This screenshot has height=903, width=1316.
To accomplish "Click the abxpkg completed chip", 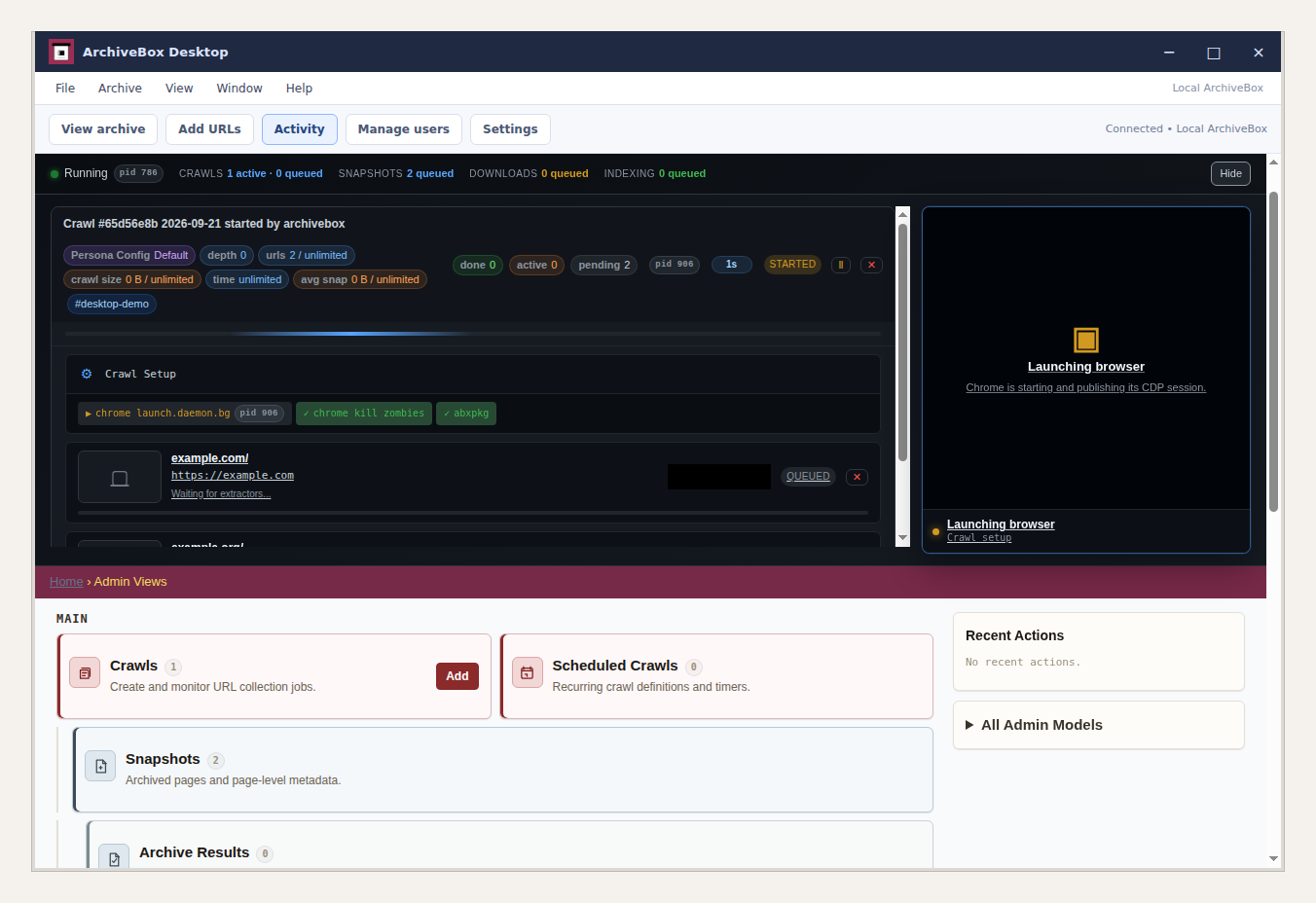I will (x=466, y=414).
